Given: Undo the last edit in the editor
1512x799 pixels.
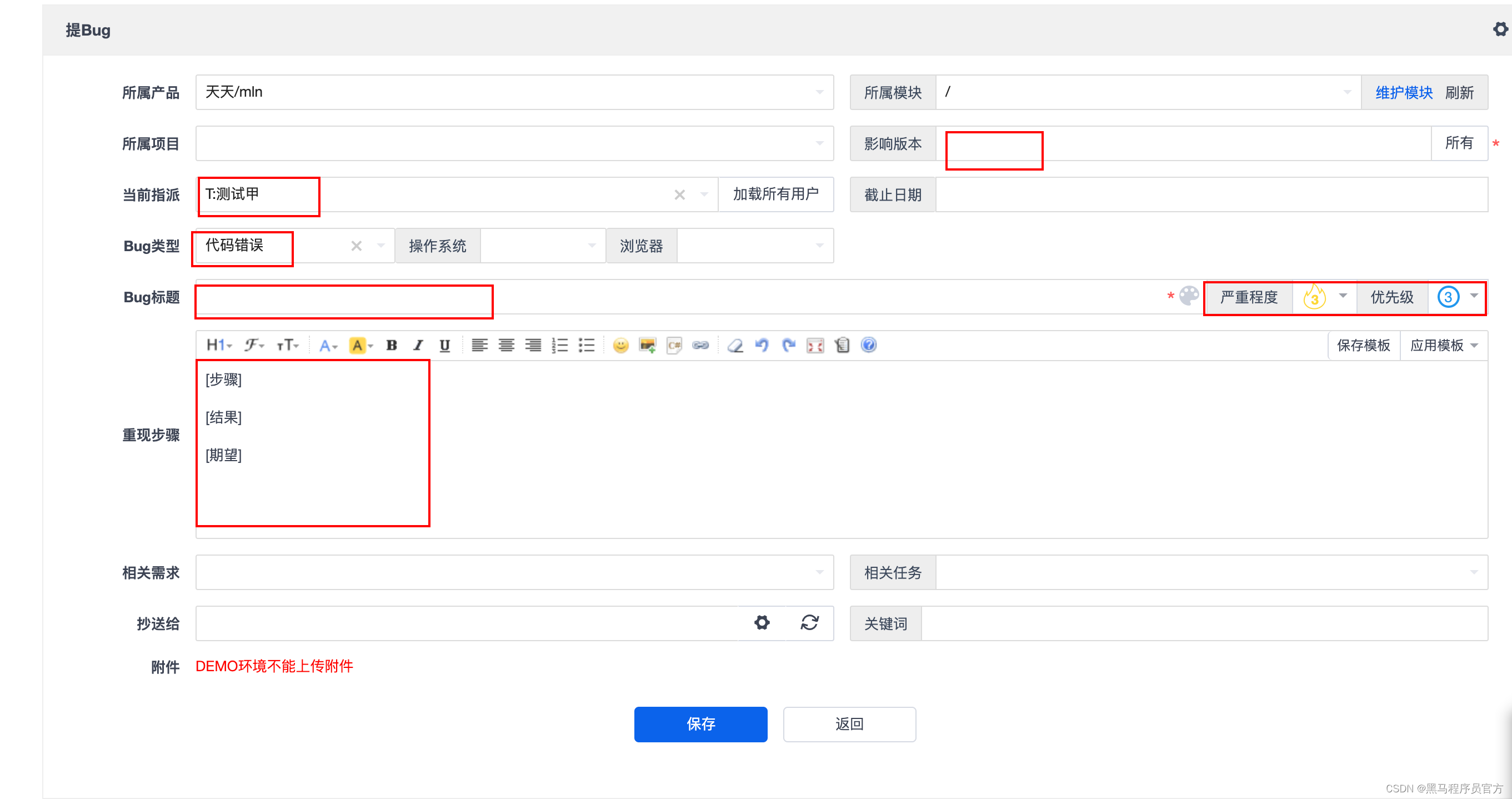Looking at the screenshot, I should click(762, 345).
